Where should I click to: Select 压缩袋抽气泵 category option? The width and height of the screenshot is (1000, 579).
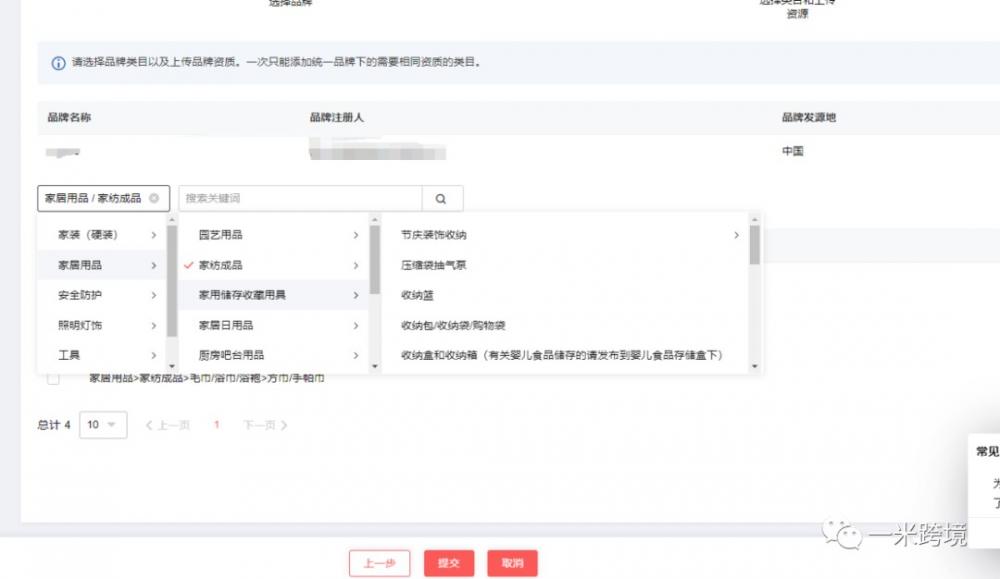pos(433,265)
